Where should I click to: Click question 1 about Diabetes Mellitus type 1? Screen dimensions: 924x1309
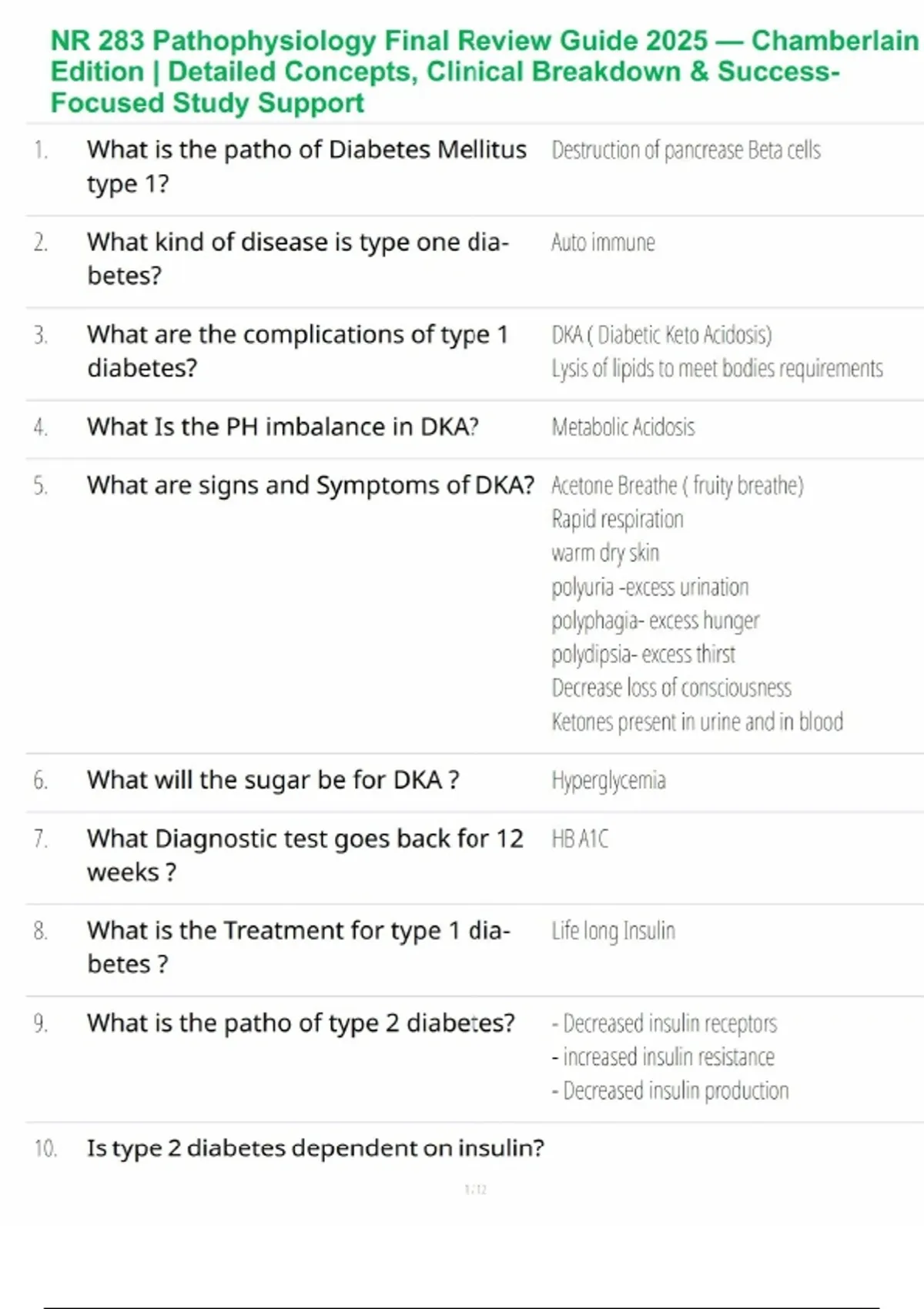[306, 166]
